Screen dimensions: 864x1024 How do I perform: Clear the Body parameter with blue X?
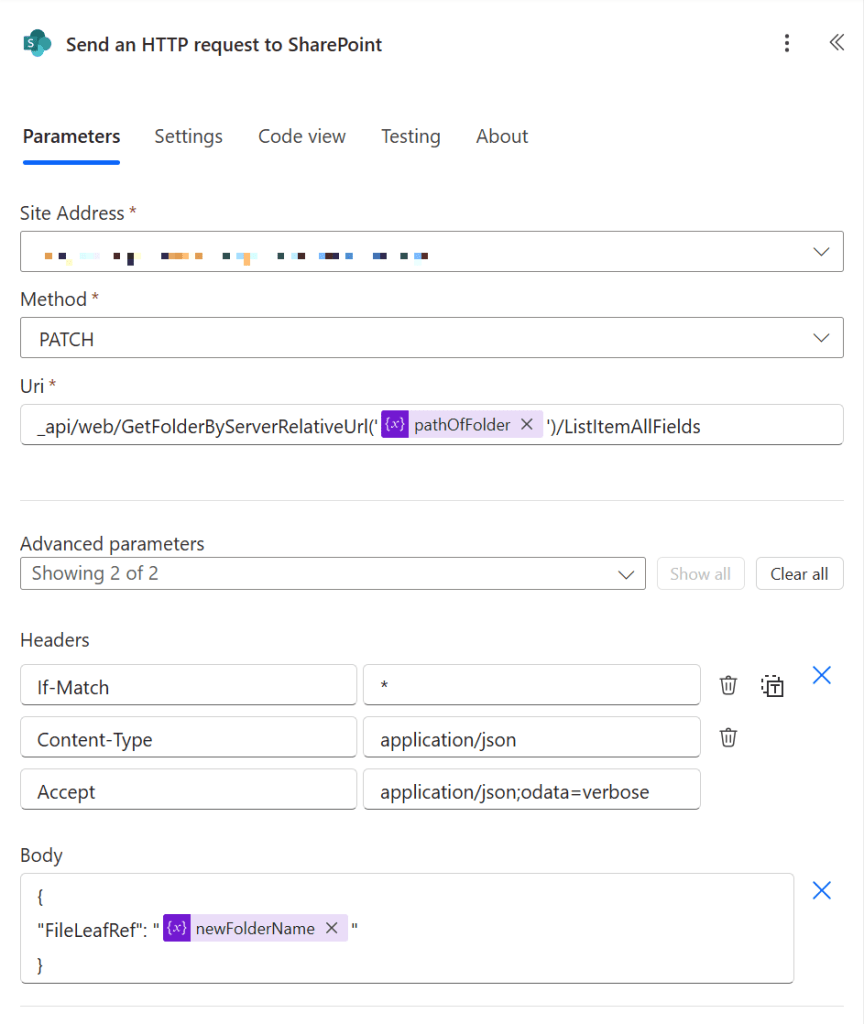click(x=821, y=890)
